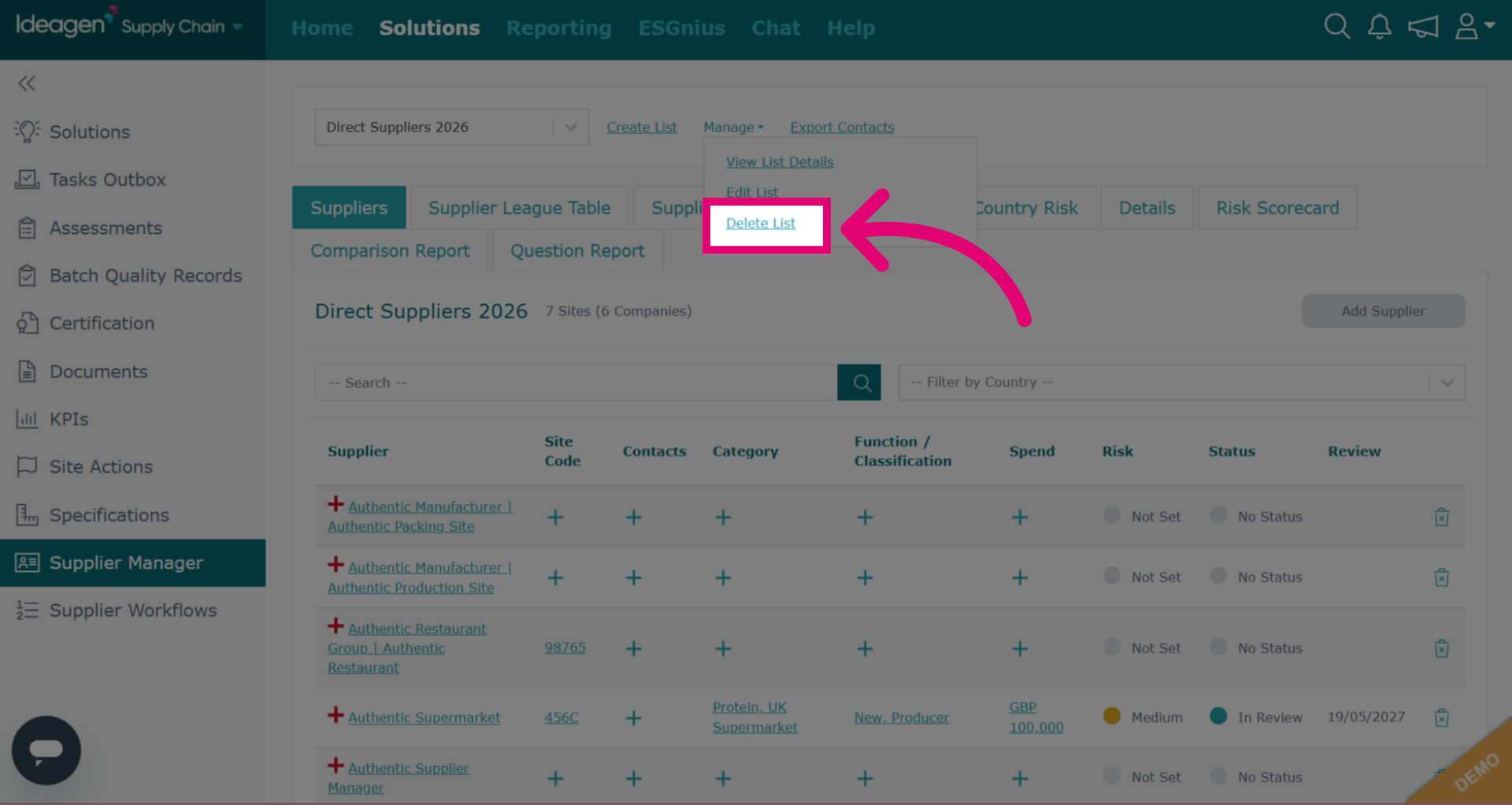Click the Create List link
1512x805 pixels.
tap(642, 127)
